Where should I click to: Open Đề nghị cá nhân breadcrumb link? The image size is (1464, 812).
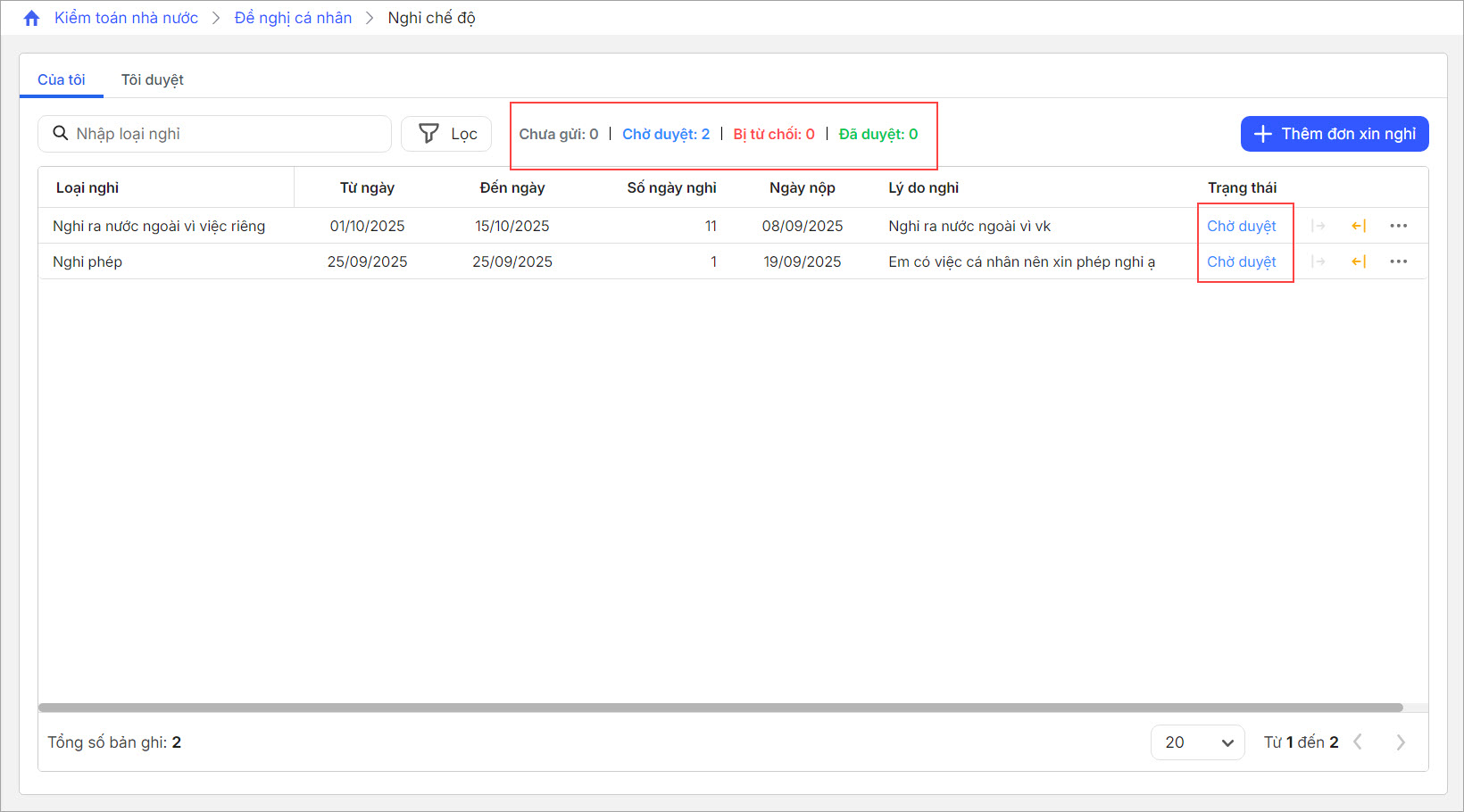pos(293,18)
